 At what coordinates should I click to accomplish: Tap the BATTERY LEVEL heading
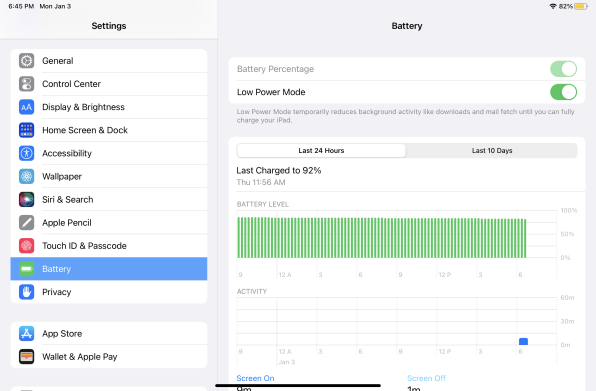[x=263, y=204]
